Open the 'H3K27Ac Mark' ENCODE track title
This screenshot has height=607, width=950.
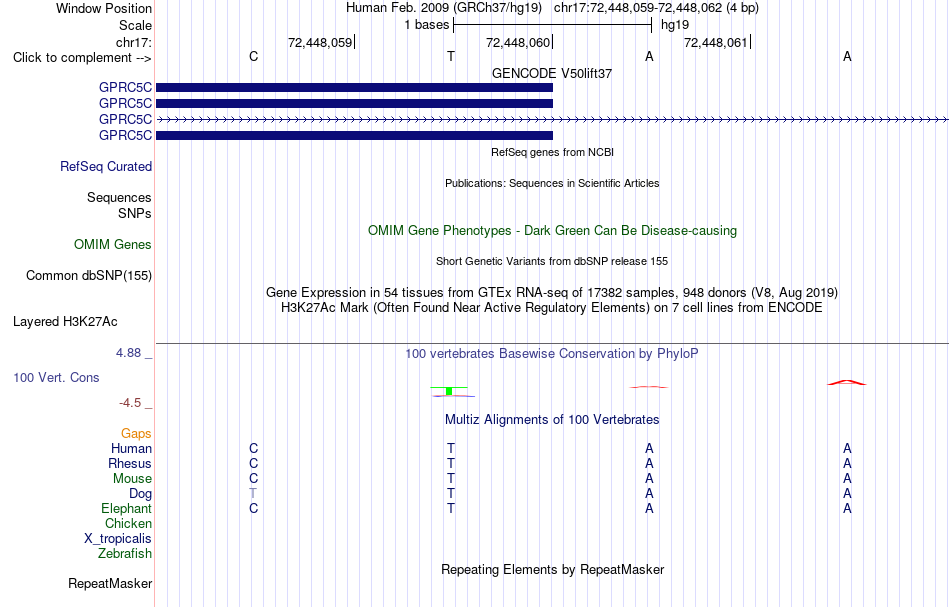[552, 308]
